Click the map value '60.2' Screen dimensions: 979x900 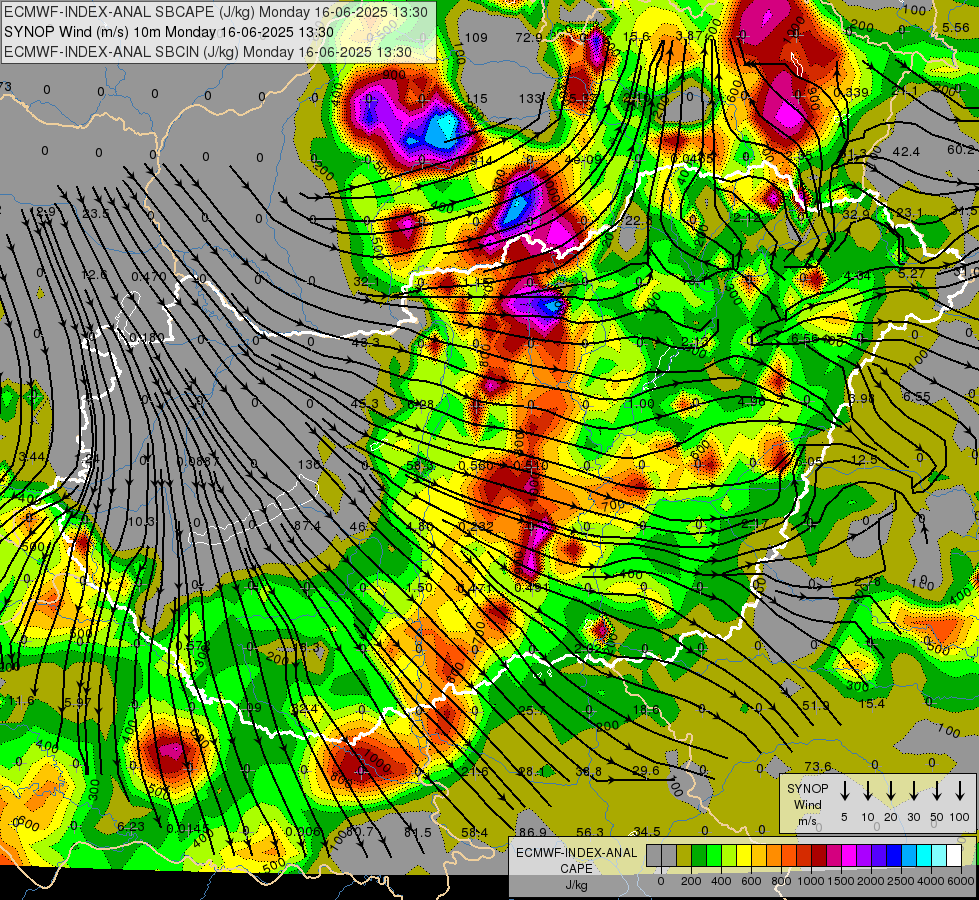[961, 149]
